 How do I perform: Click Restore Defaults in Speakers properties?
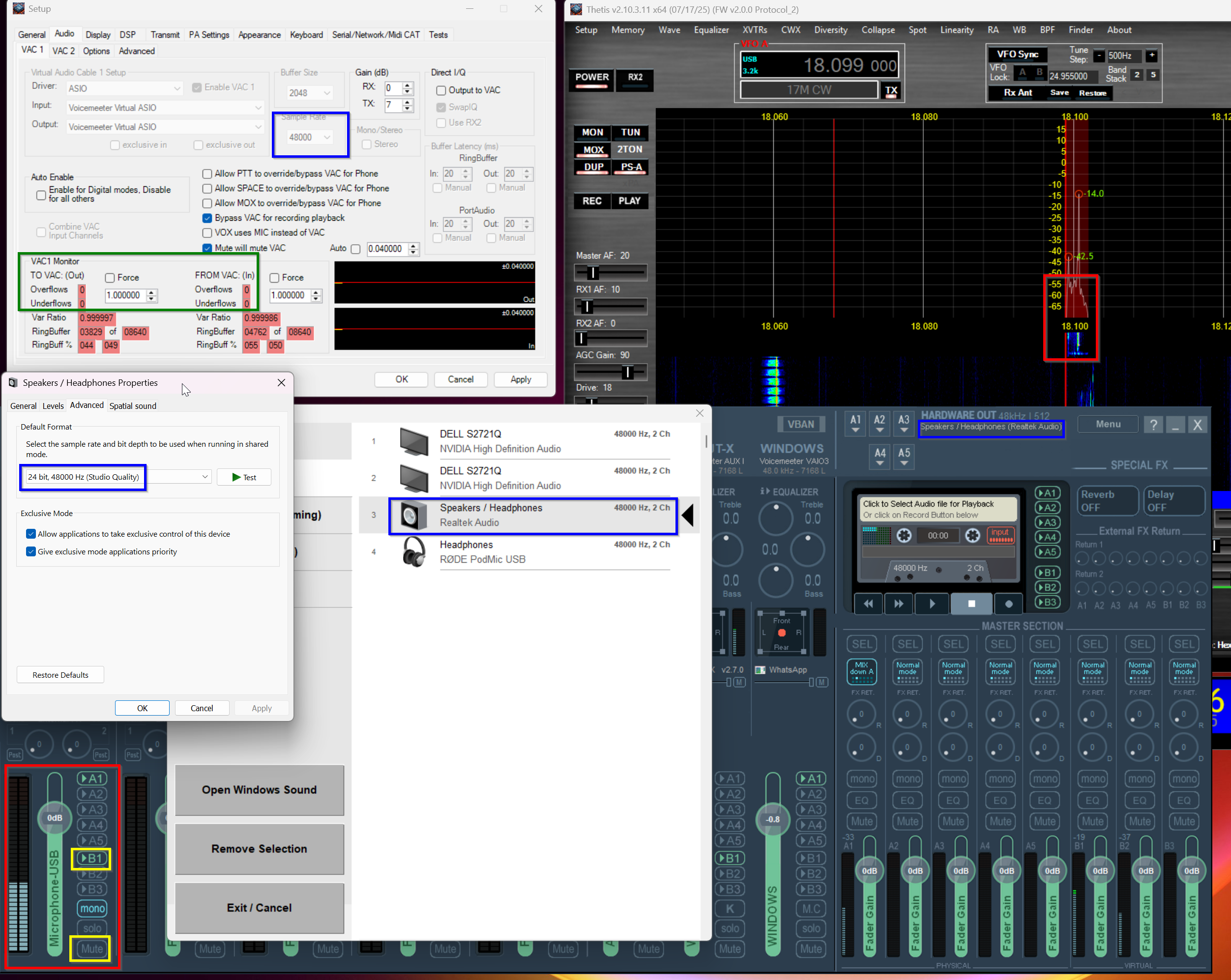[x=60, y=675]
